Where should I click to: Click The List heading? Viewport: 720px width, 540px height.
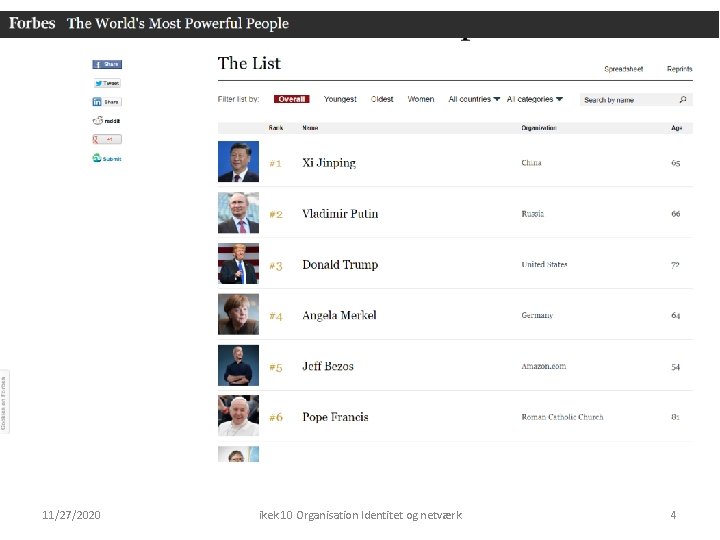tap(249, 63)
